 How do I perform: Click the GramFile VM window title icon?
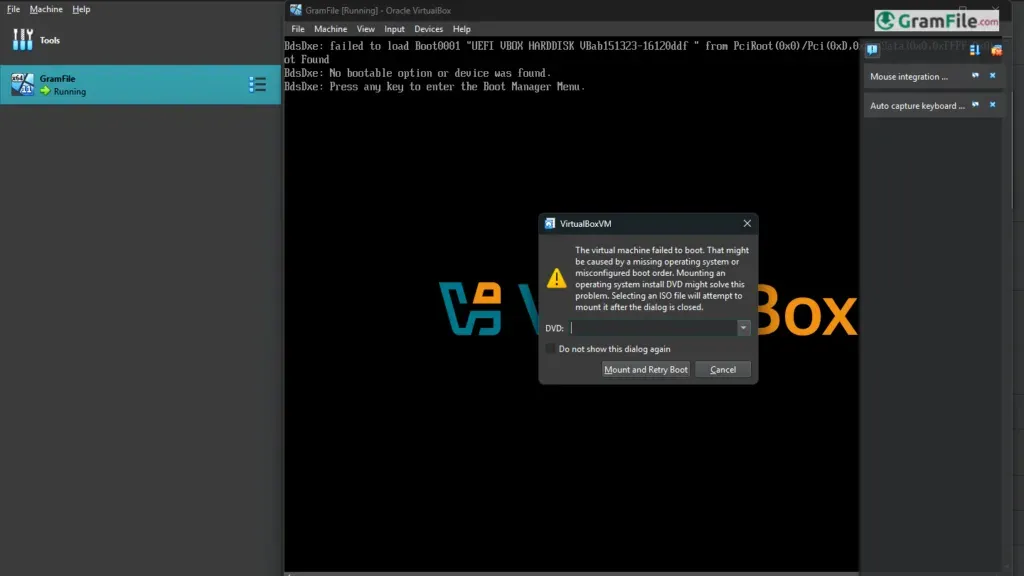point(296,10)
